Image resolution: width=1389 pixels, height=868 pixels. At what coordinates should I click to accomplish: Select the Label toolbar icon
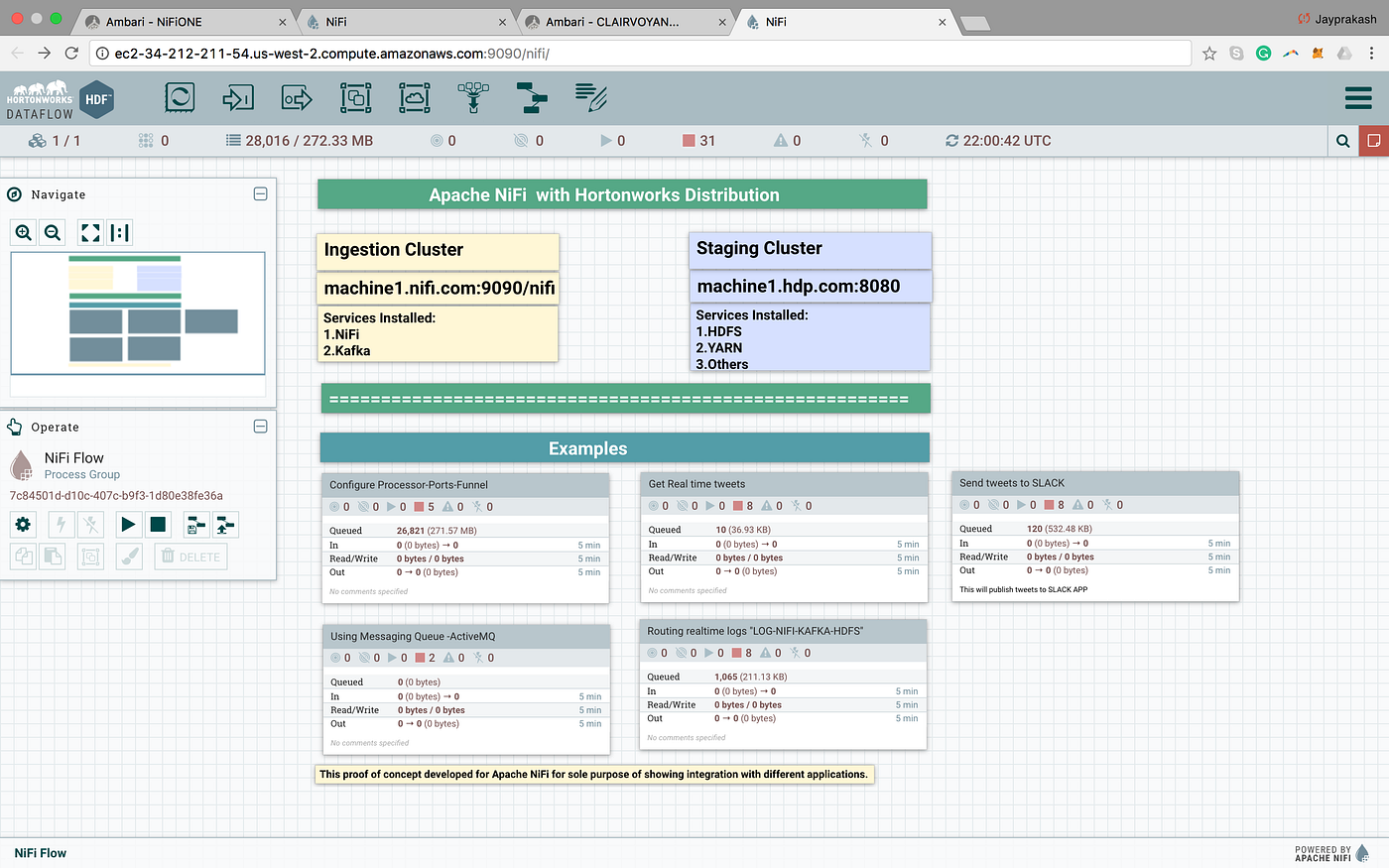[x=591, y=97]
